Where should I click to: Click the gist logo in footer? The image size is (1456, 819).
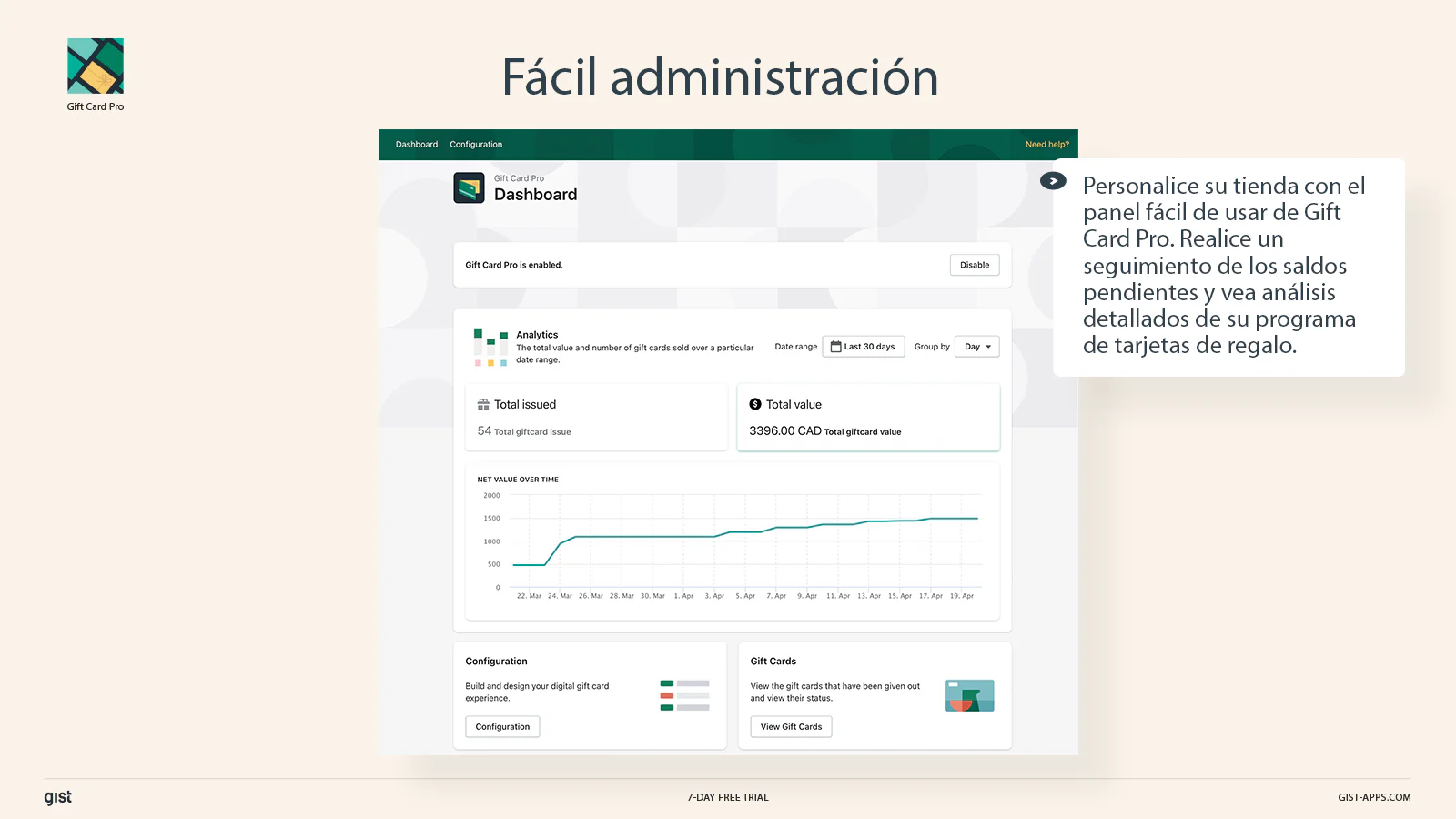click(x=58, y=797)
